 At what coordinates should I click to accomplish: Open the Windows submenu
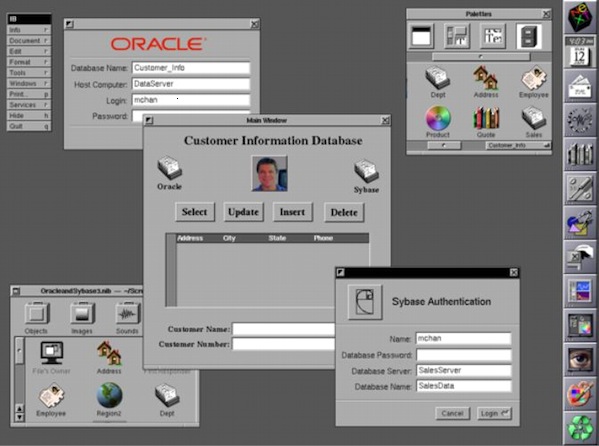pos(29,83)
